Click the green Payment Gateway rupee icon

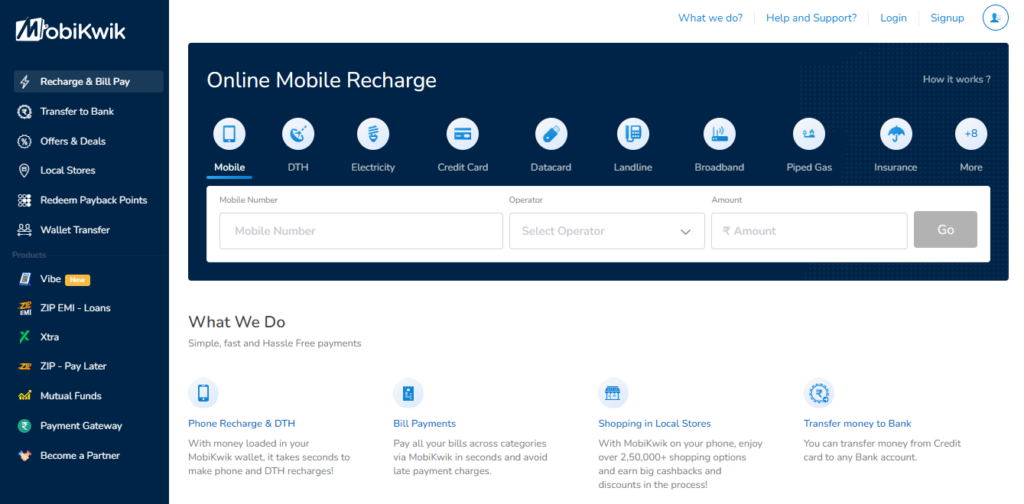click(24, 426)
